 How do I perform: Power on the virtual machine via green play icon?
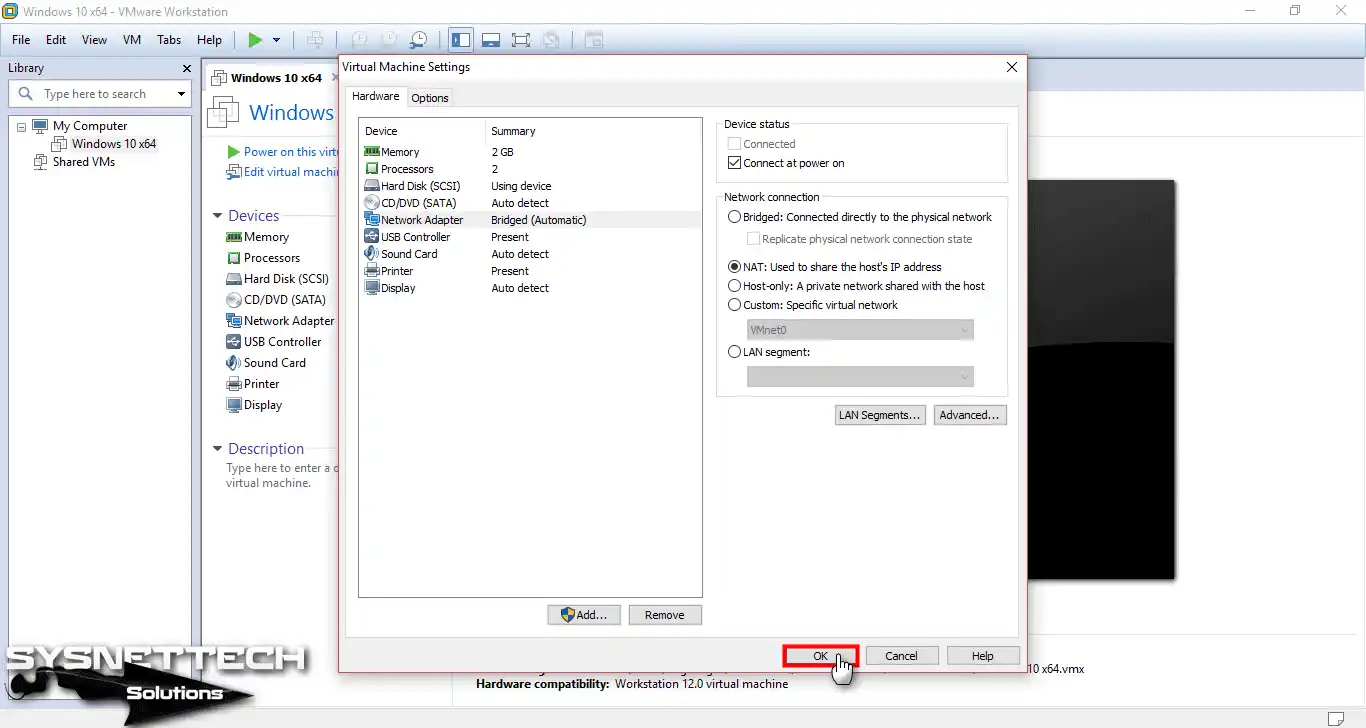(255, 39)
